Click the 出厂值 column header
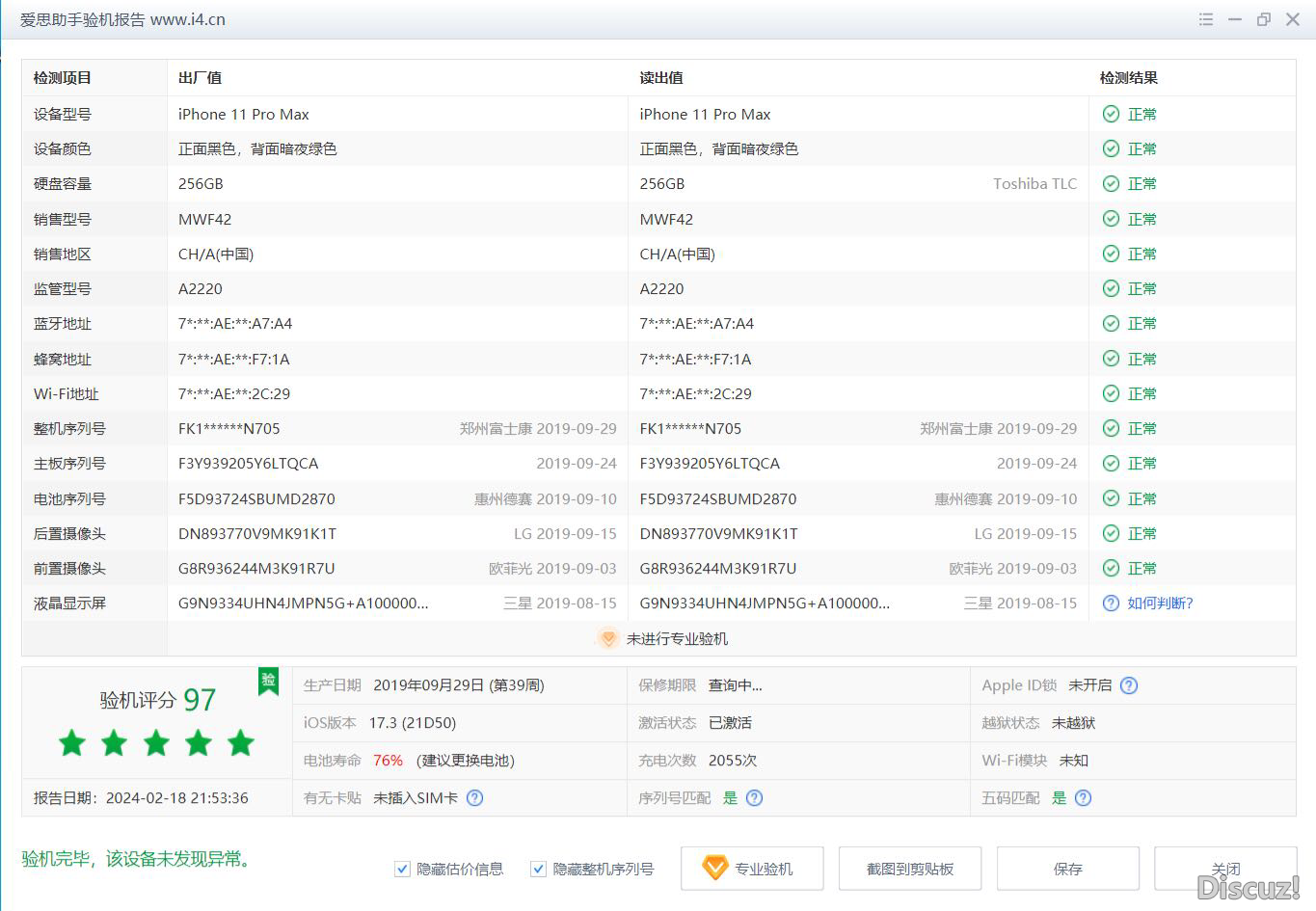Viewport: 1316px width, 911px height. coord(200,78)
